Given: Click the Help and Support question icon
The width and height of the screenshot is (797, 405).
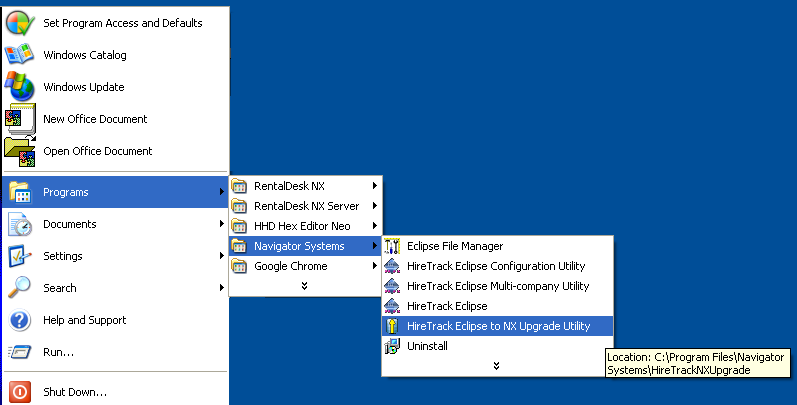Looking at the screenshot, I should click(x=20, y=320).
